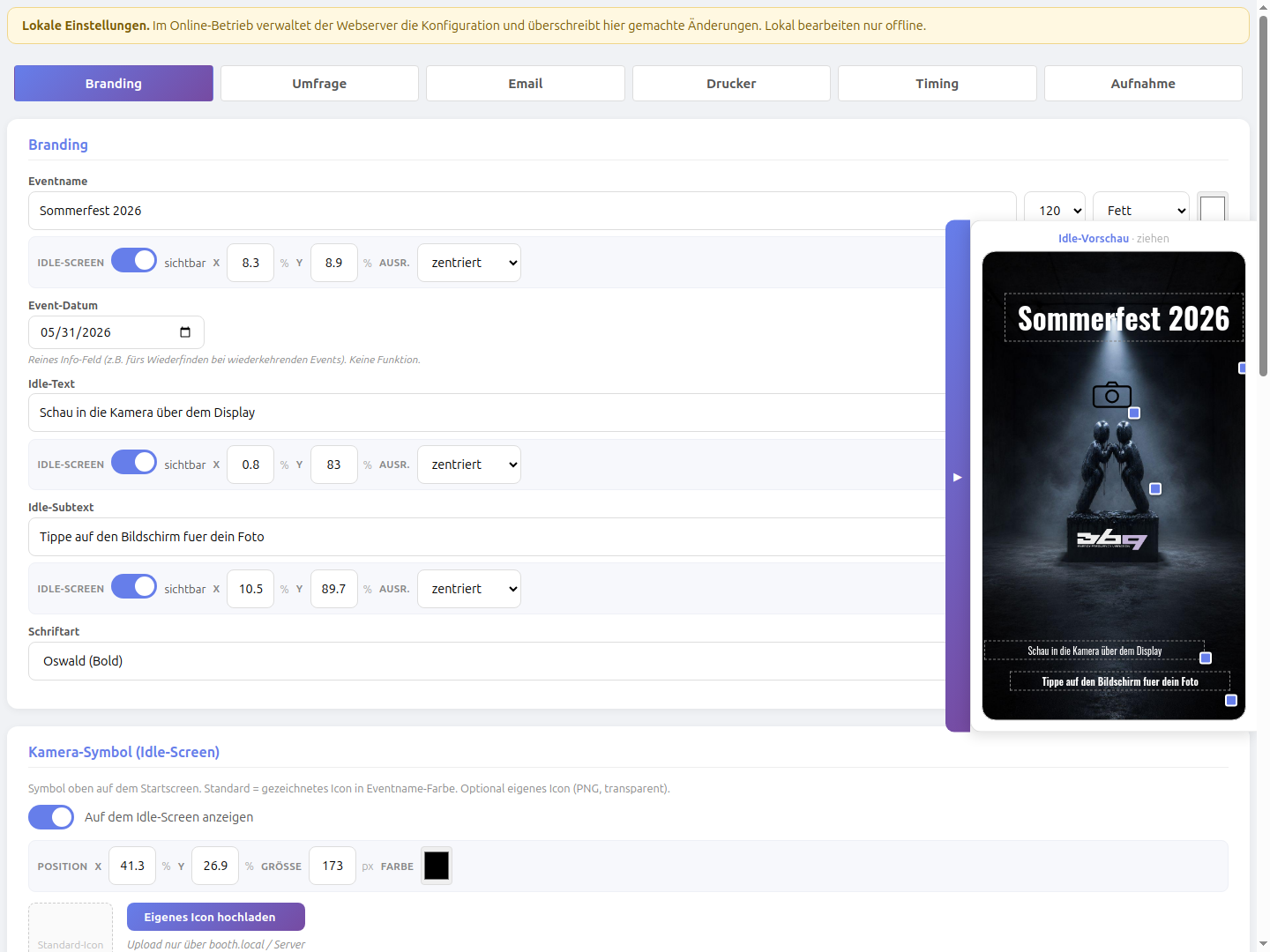Open the Branding tab
Screen dimensions: 1270x952
pyautogui.click(x=114, y=84)
